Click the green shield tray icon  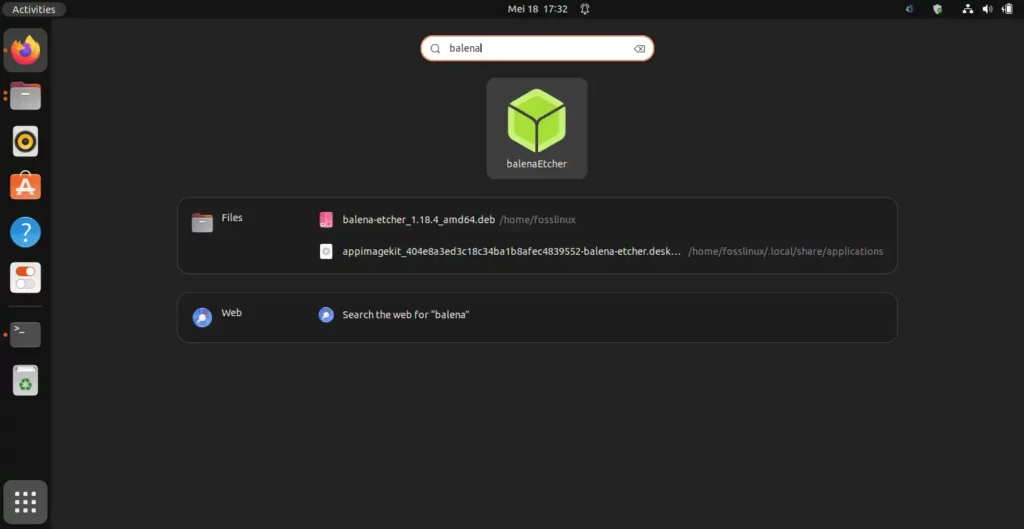938,9
